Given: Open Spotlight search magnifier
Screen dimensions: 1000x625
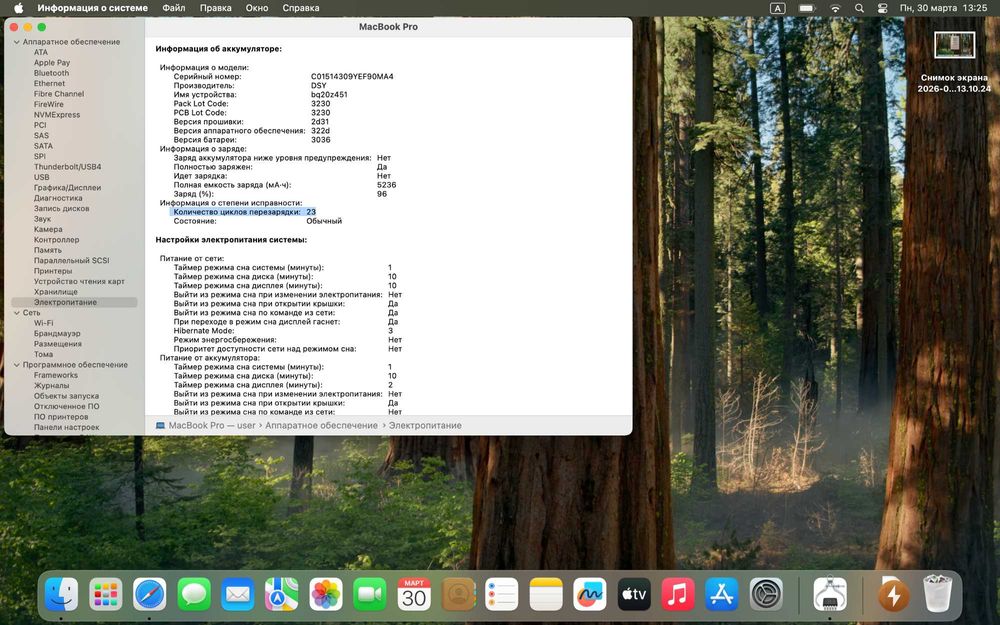Looking at the screenshot, I should click(859, 8).
